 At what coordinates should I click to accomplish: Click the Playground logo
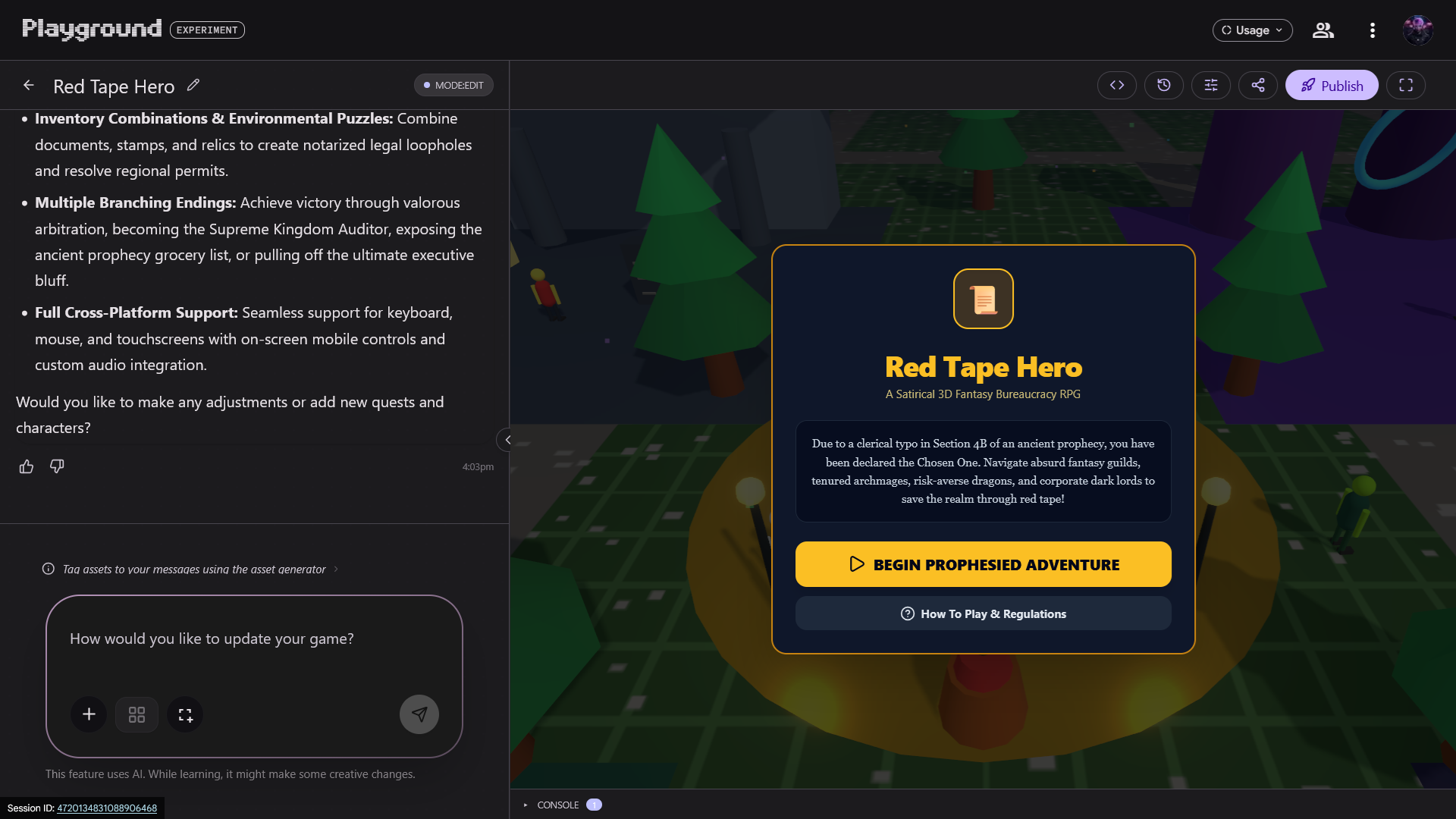92,29
